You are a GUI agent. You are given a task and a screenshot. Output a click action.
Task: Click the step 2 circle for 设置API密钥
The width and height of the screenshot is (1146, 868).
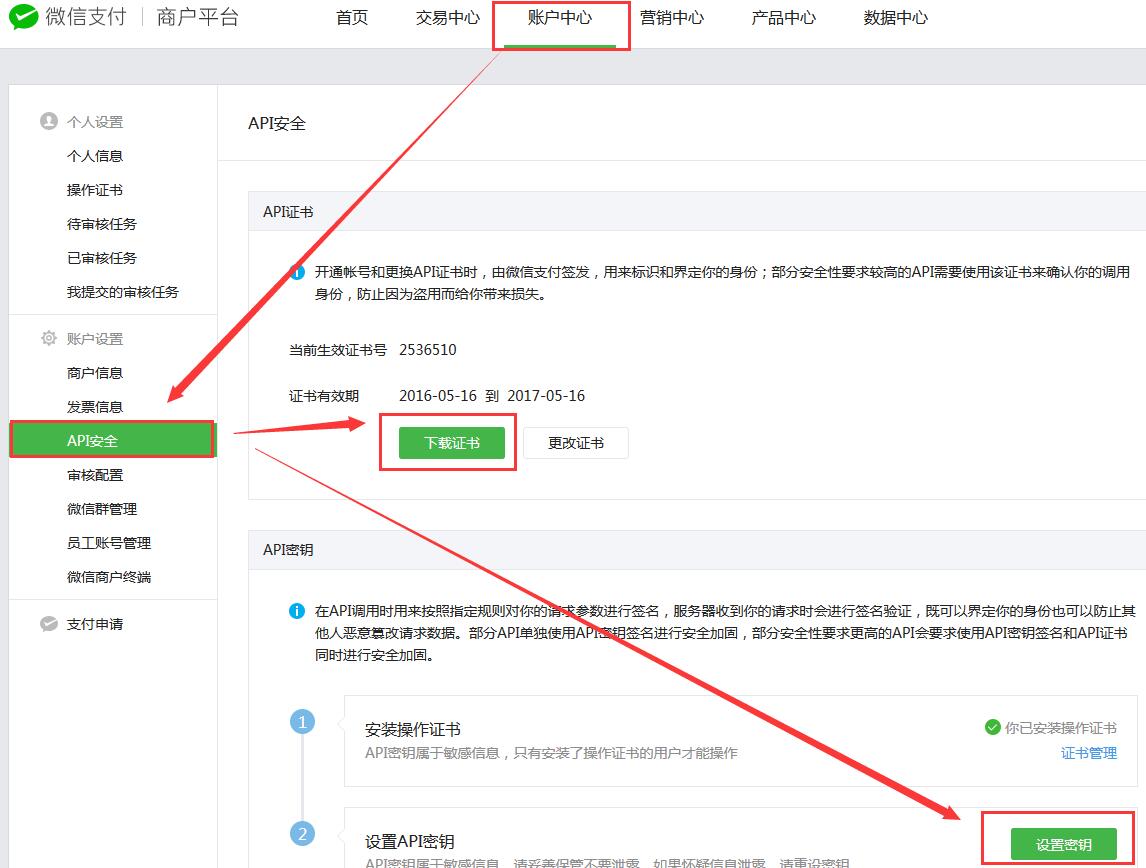point(303,834)
